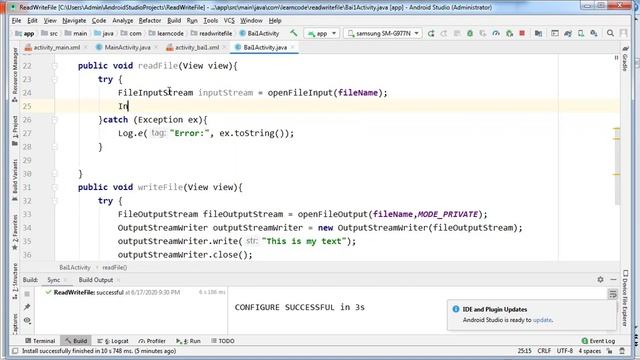Viewport: 640px width, 360px height.
Task: Open the AVD Manager icon
Action: pyautogui.click(x=581, y=33)
